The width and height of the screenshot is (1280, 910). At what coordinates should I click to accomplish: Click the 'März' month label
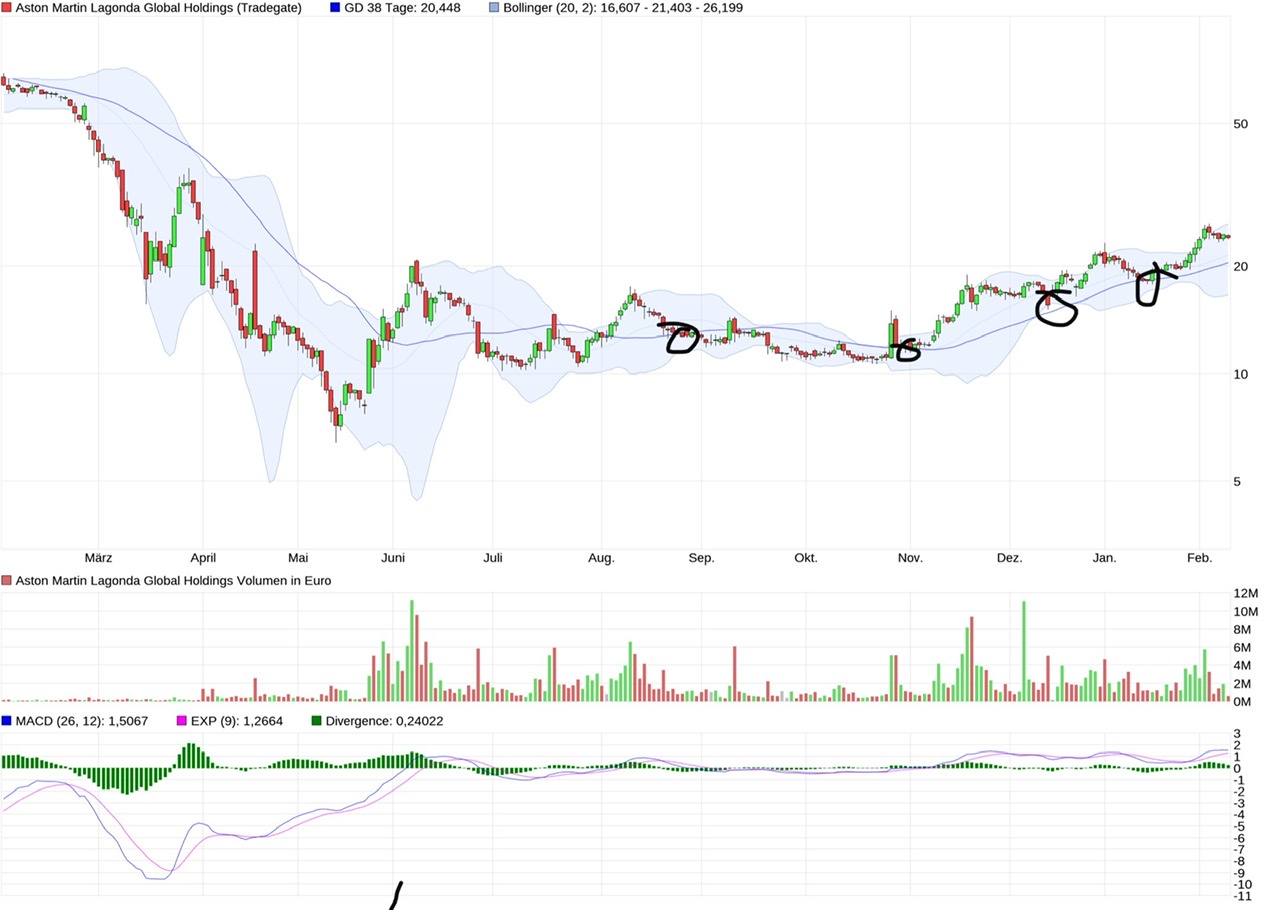[99, 558]
